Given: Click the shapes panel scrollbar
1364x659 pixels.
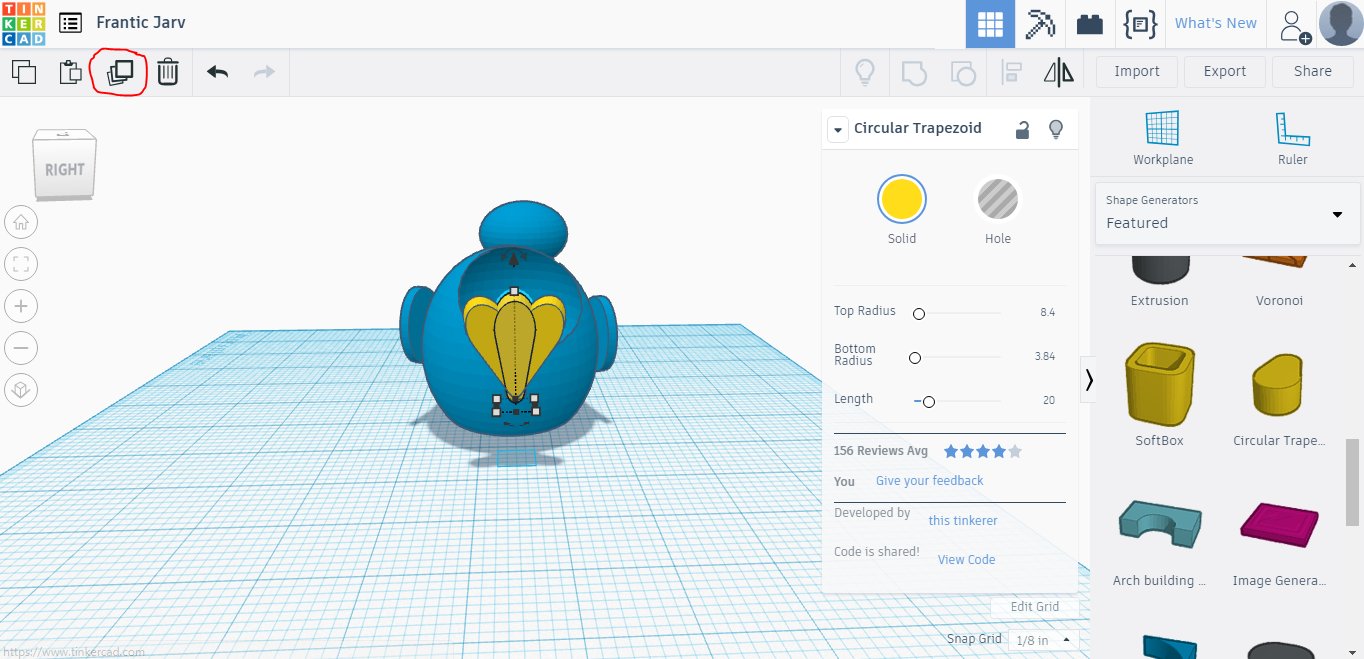Looking at the screenshot, I should 1352,482.
